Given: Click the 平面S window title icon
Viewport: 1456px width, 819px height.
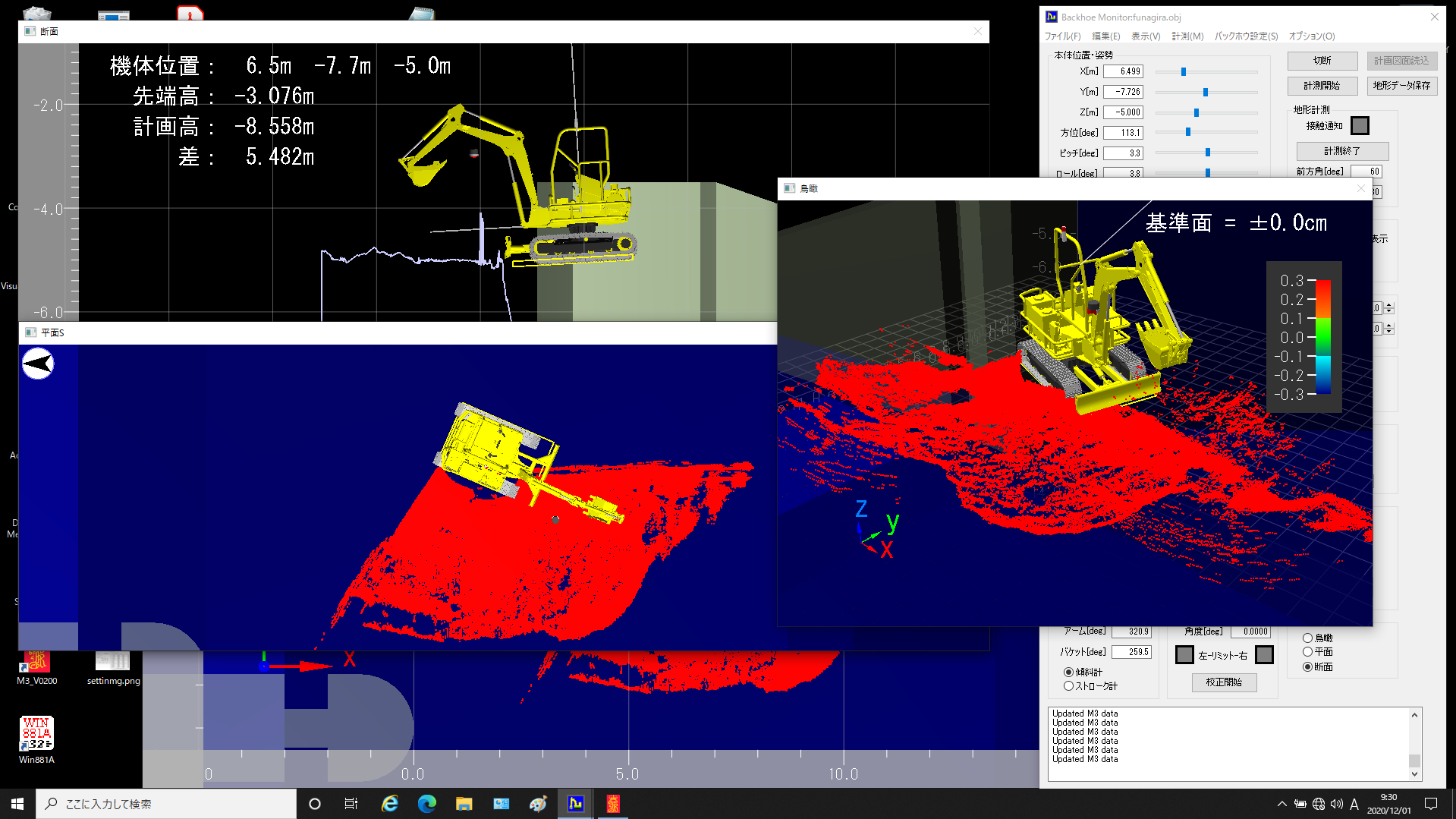Looking at the screenshot, I should 30,332.
